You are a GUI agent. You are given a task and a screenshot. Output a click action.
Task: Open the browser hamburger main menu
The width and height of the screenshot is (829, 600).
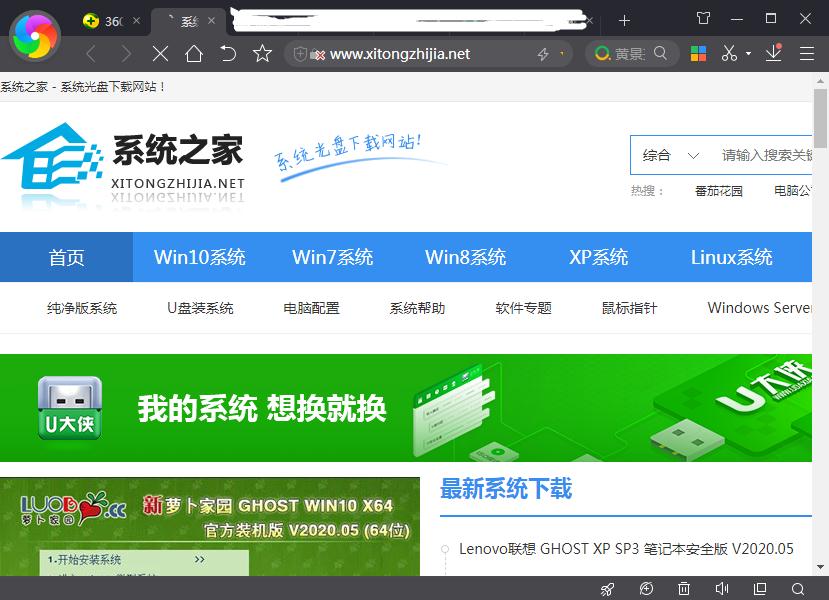(x=804, y=53)
